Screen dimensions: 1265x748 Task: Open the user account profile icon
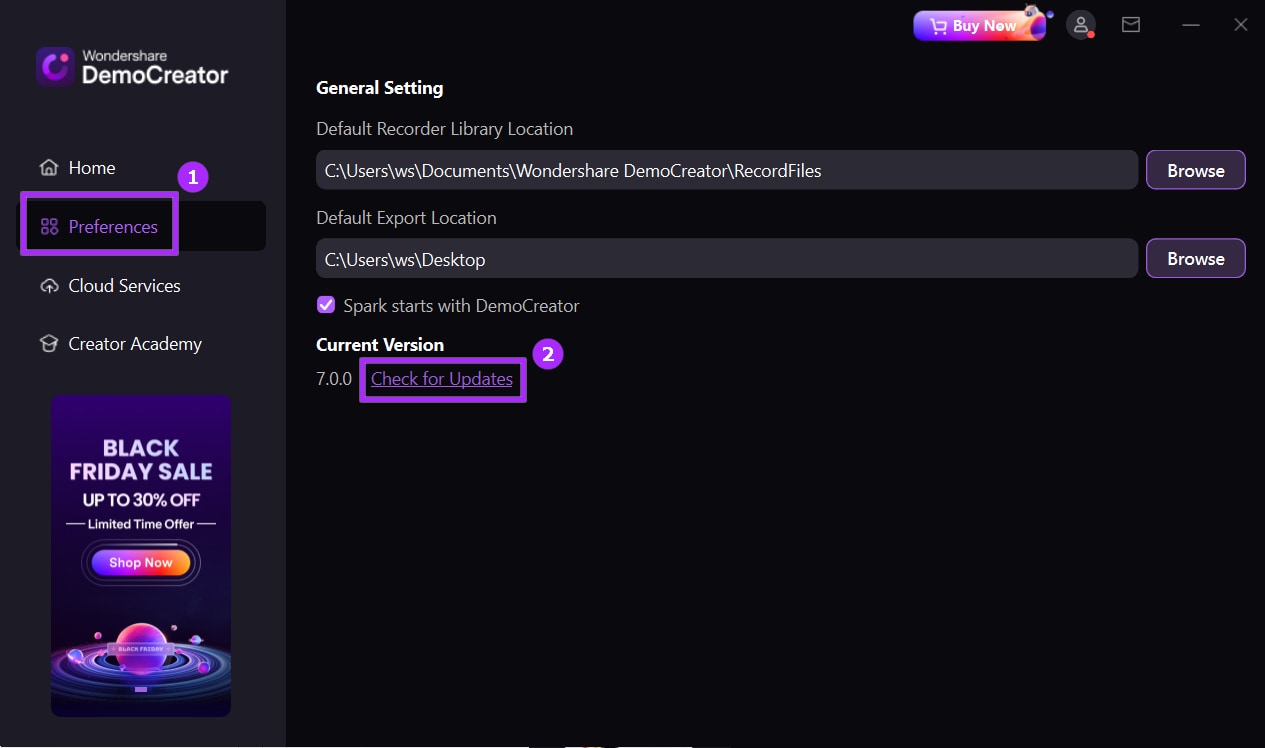[1080, 25]
